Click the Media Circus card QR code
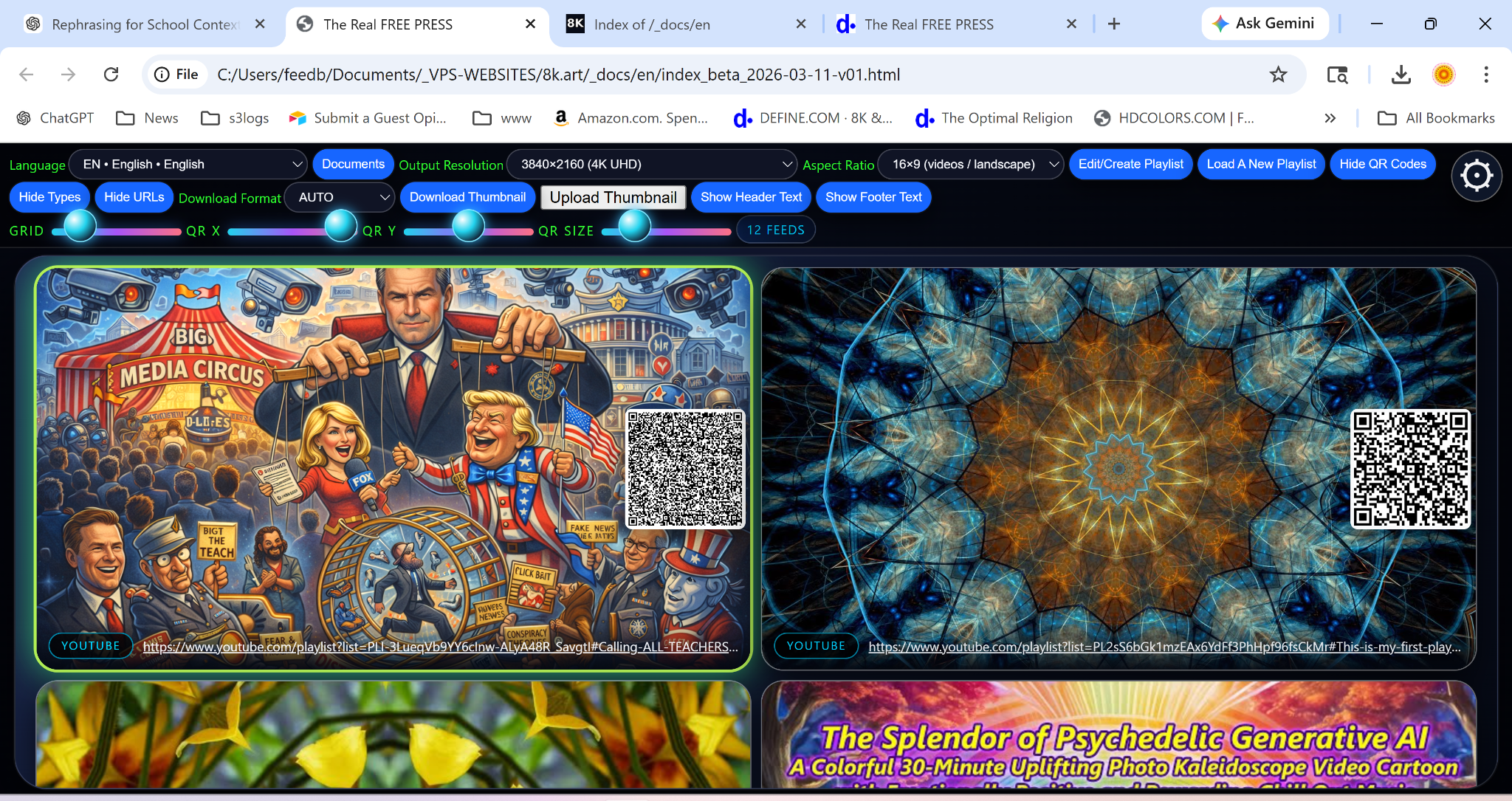The image size is (1512, 801). click(685, 470)
